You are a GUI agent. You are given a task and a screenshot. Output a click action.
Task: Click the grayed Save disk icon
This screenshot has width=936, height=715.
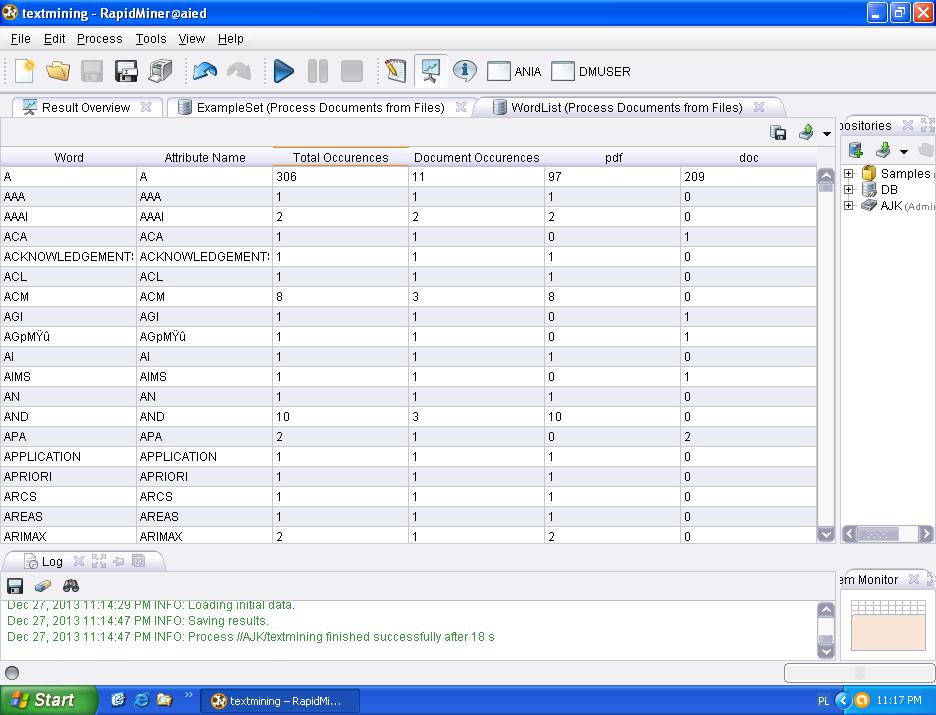coord(92,71)
